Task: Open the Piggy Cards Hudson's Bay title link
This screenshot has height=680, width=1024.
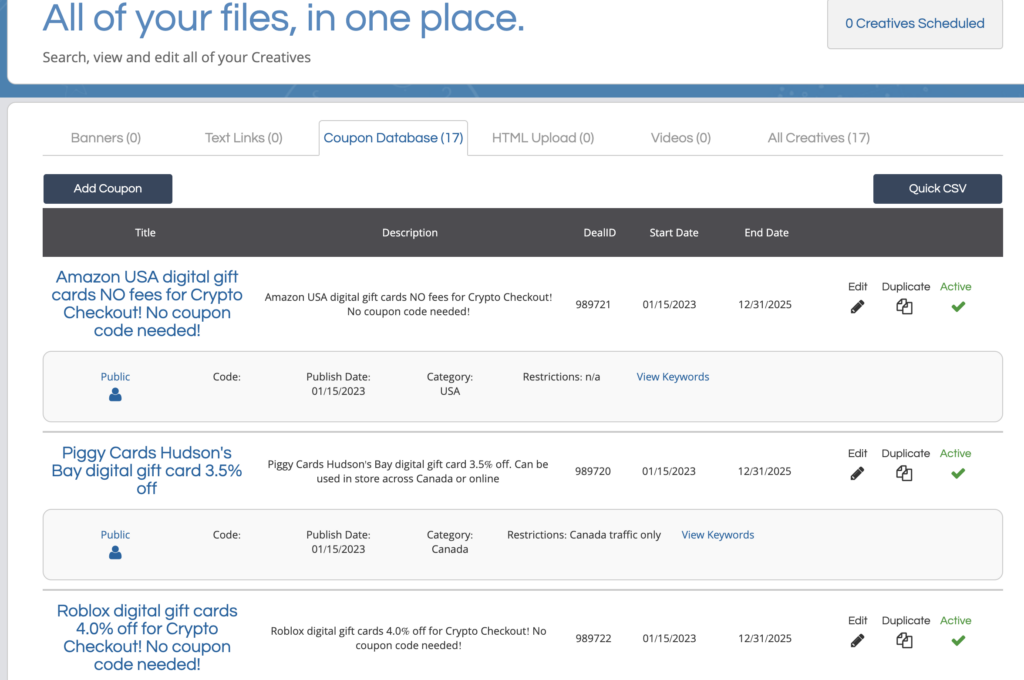Action: pyautogui.click(x=147, y=470)
